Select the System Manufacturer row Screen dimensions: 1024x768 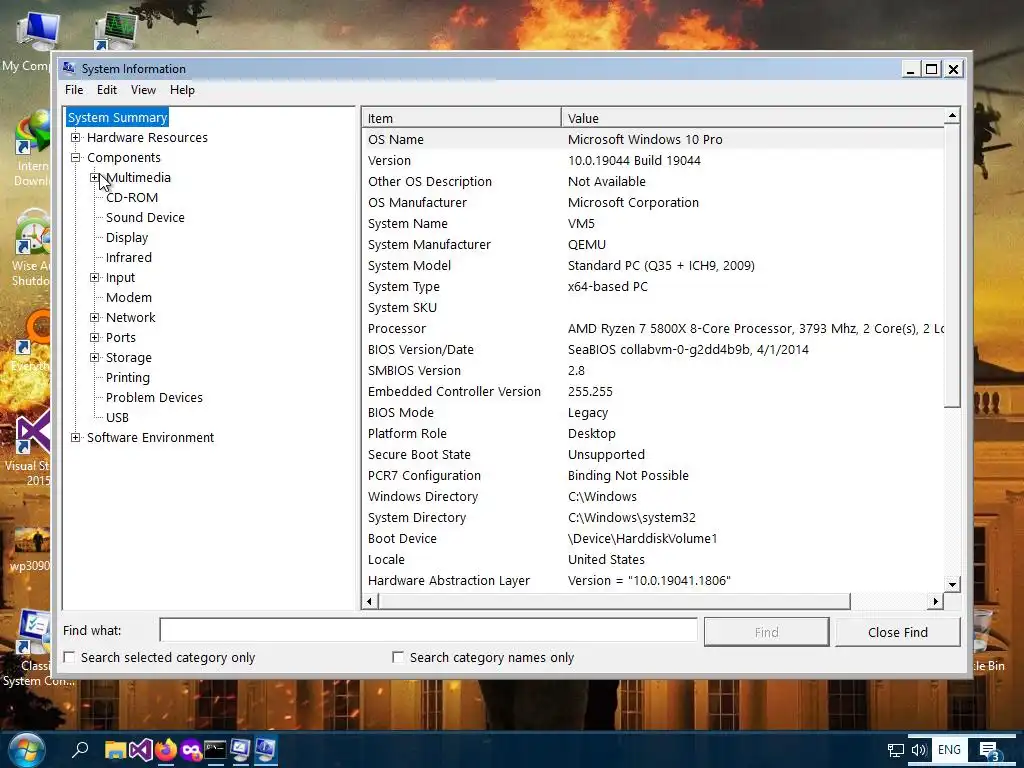[653, 244]
